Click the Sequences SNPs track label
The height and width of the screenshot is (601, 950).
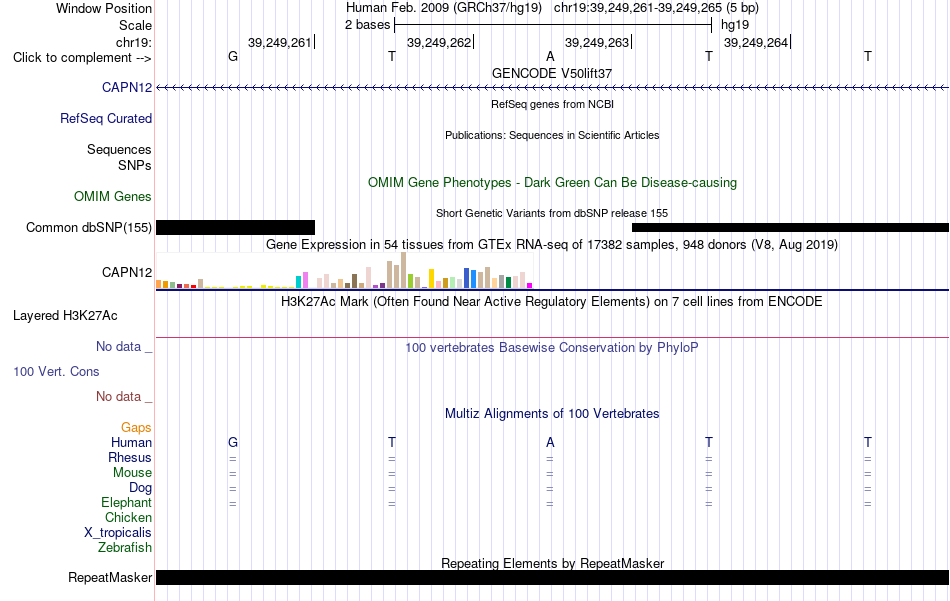tap(119, 158)
